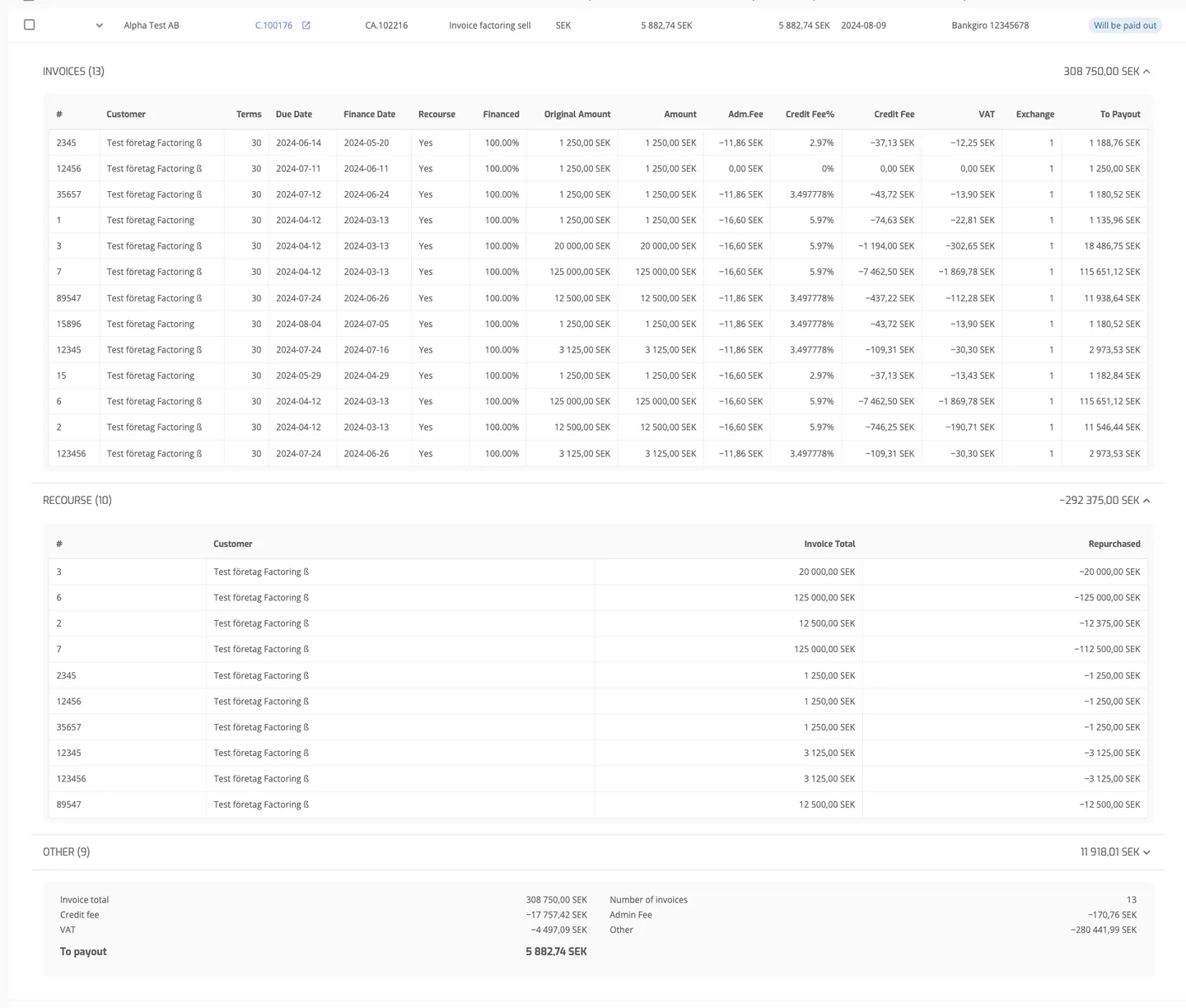Collapse the Invoices section chevron
Screen dimensions: 1186x1008
pos(1147,72)
